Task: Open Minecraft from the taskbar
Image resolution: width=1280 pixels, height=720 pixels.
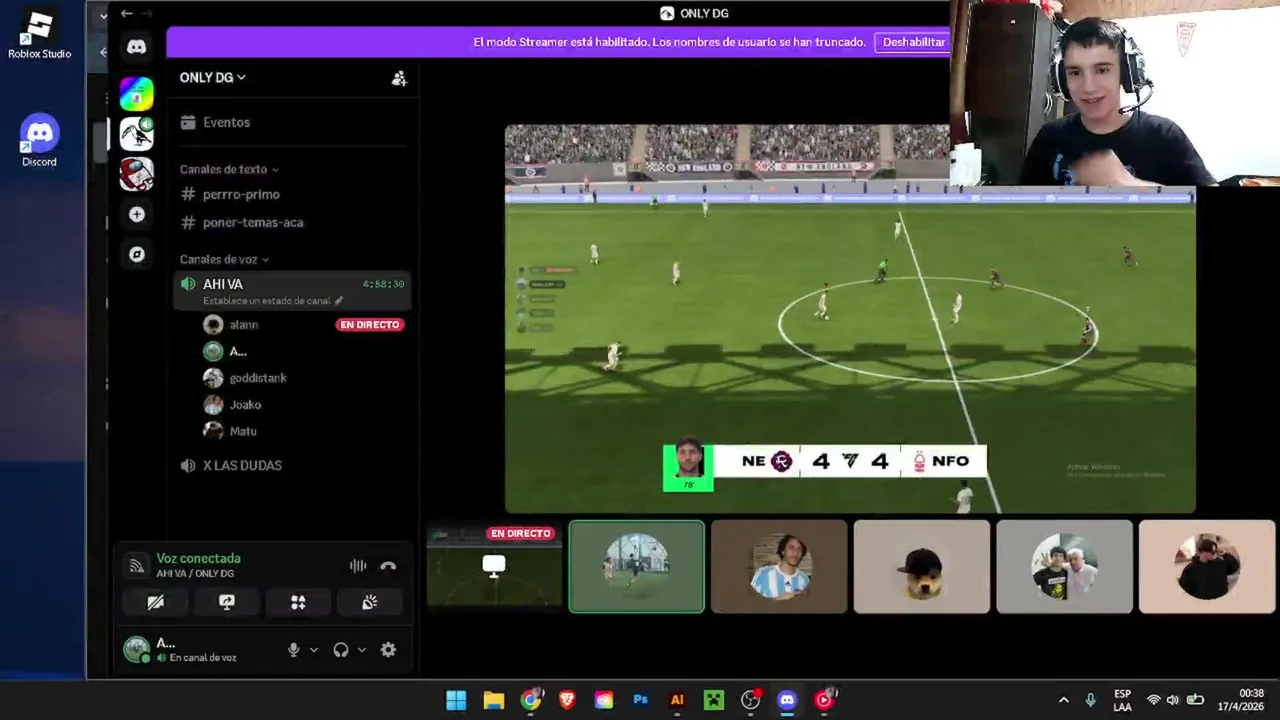Action: [713, 700]
